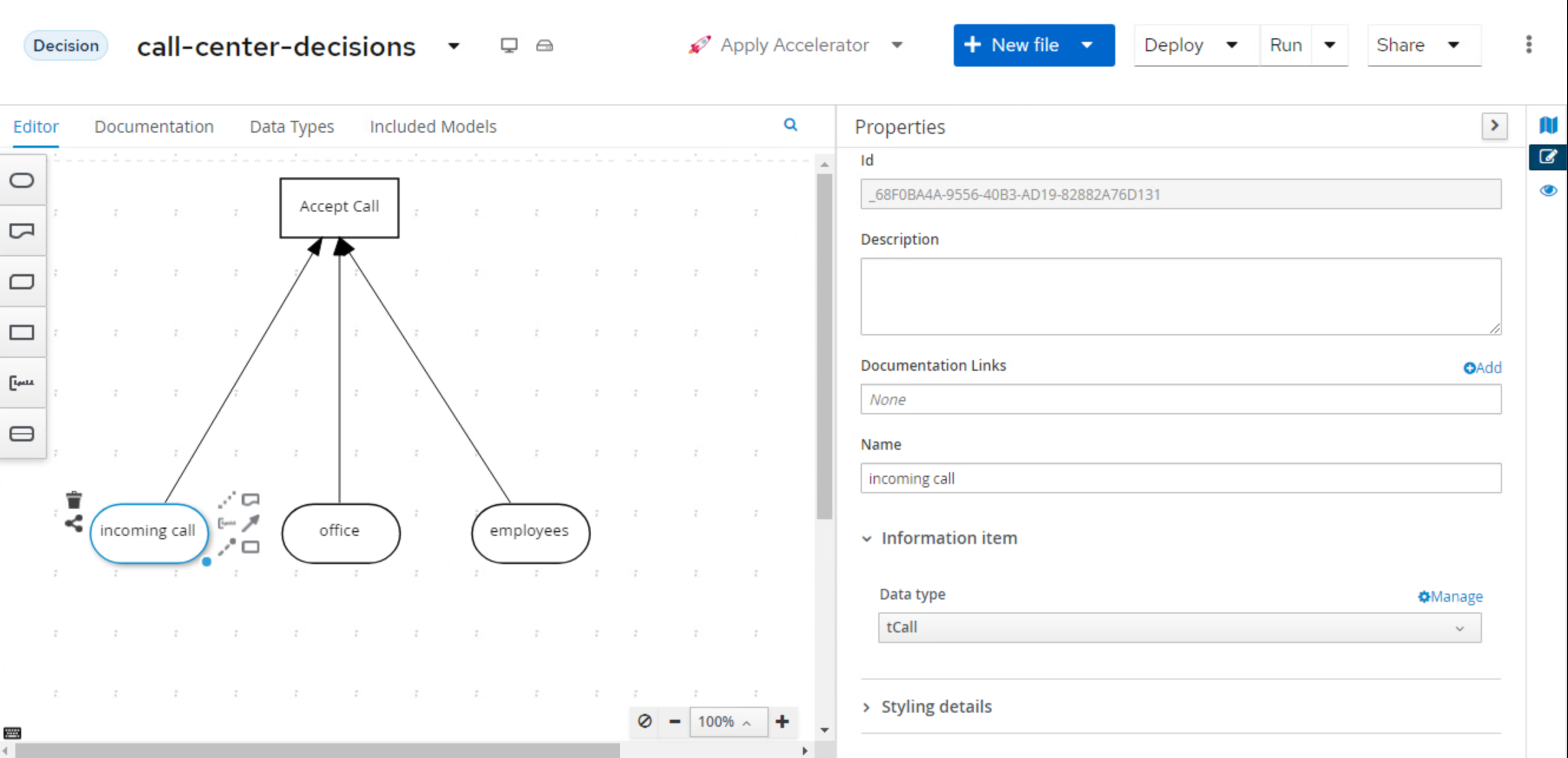Select the office input node
The width and height of the screenshot is (1568, 758).
(x=341, y=533)
